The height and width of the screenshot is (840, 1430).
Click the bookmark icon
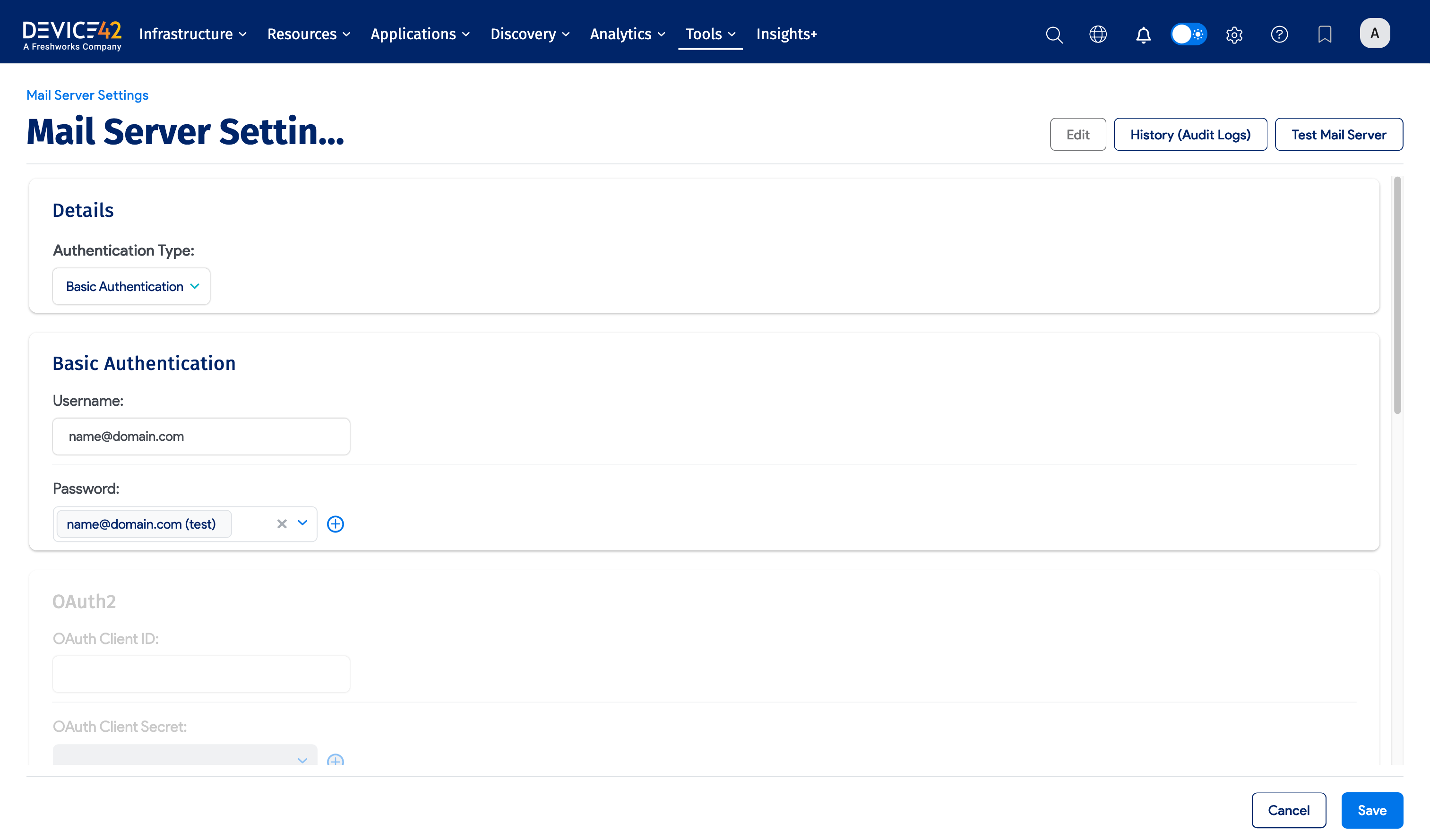1325,34
